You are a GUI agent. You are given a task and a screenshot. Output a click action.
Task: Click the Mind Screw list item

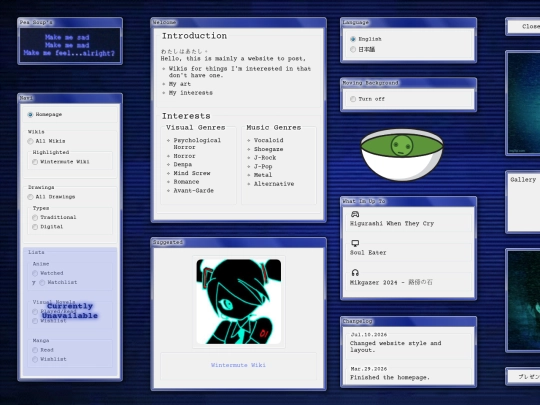pos(192,173)
